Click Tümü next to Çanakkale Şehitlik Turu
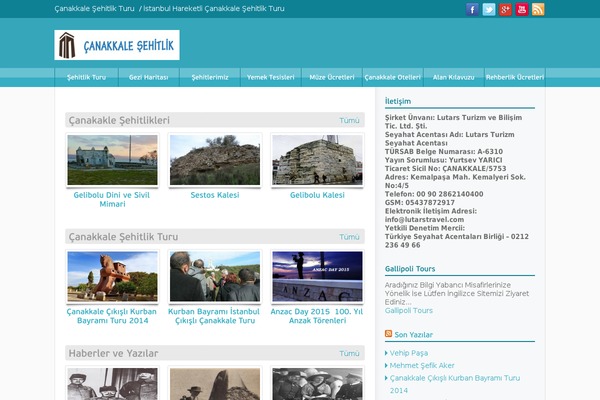The image size is (600, 400). [349, 237]
